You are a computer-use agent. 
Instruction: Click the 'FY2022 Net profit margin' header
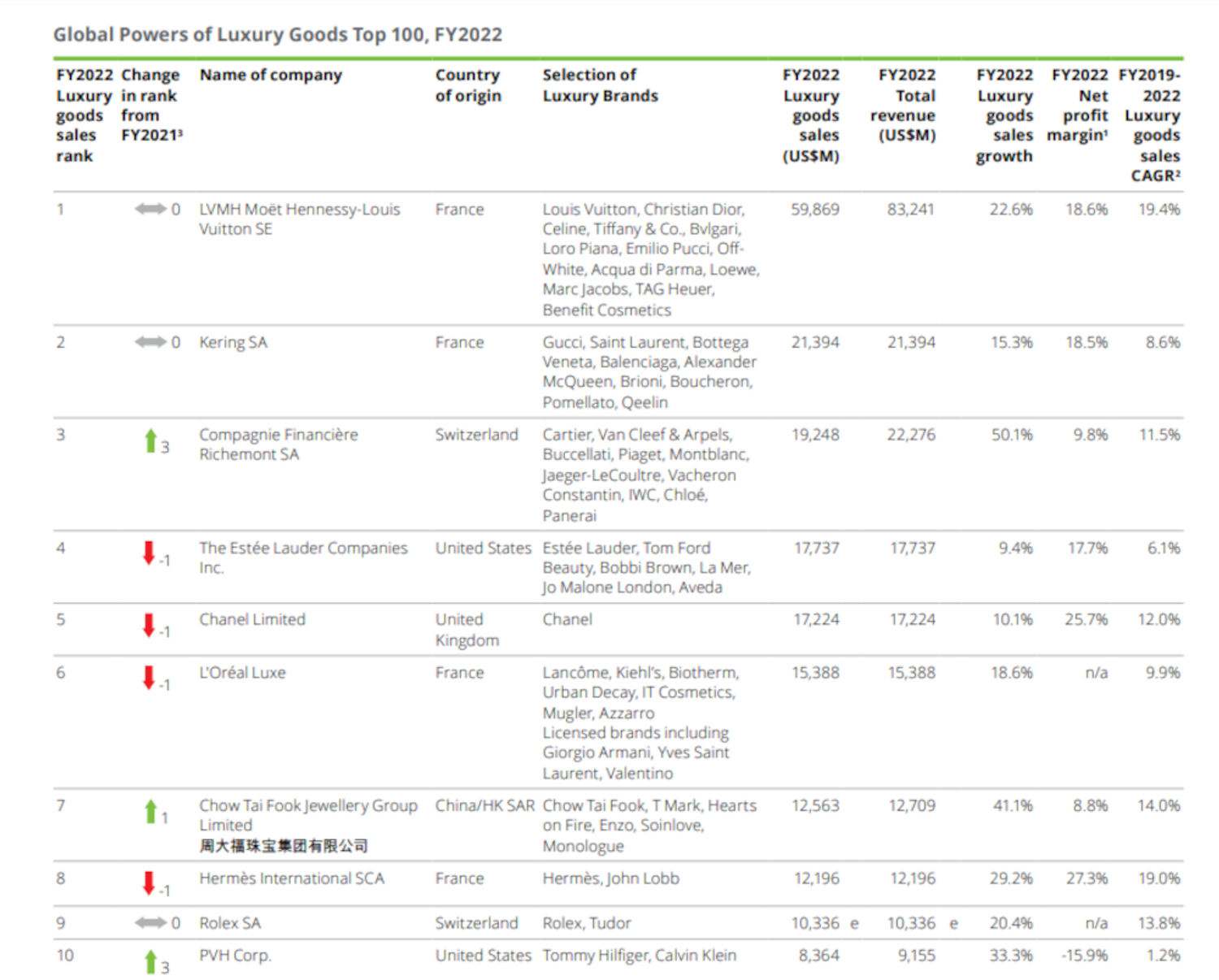(x=1078, y=106)
